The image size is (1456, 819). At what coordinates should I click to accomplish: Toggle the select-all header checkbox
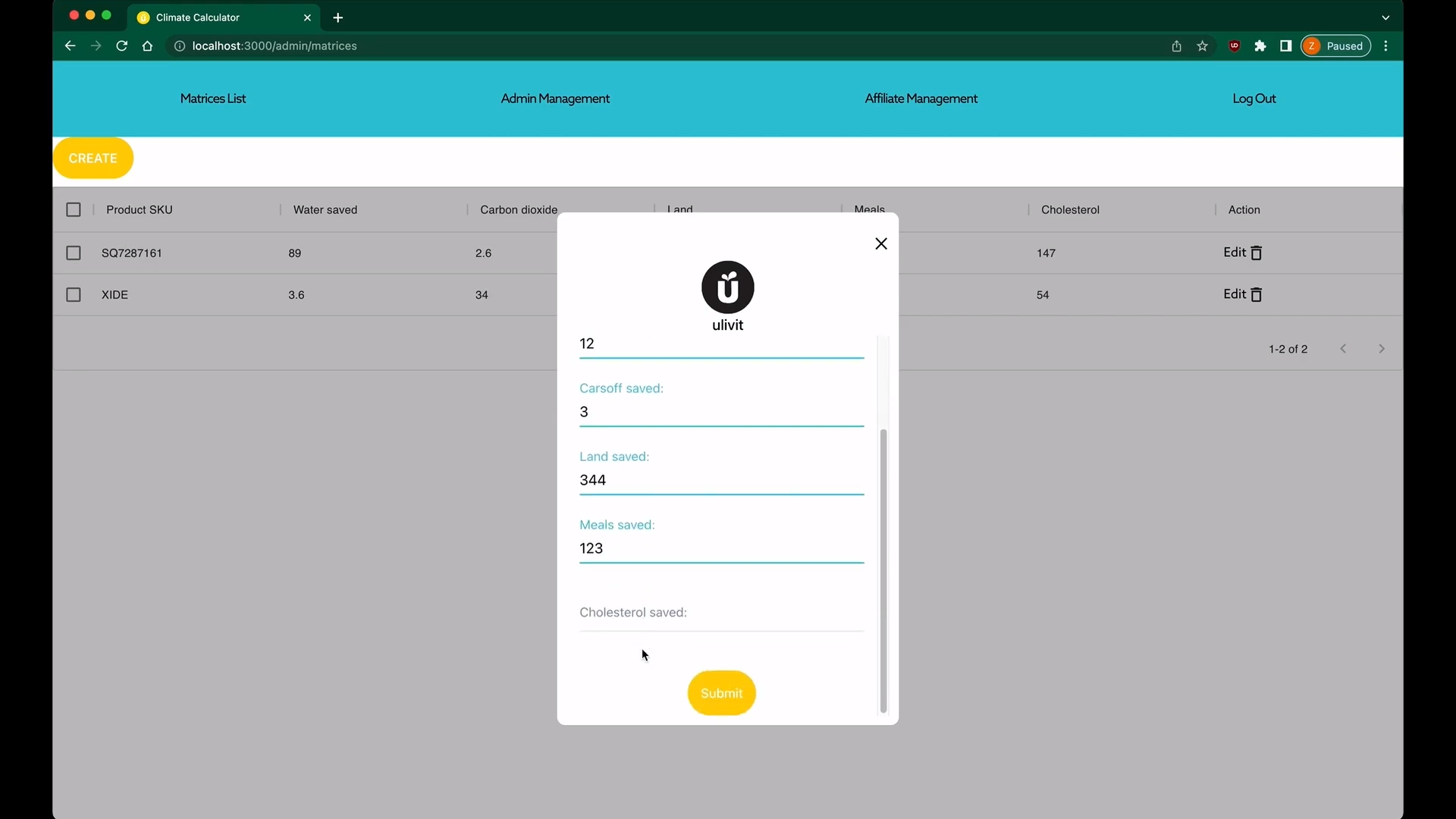74,210
